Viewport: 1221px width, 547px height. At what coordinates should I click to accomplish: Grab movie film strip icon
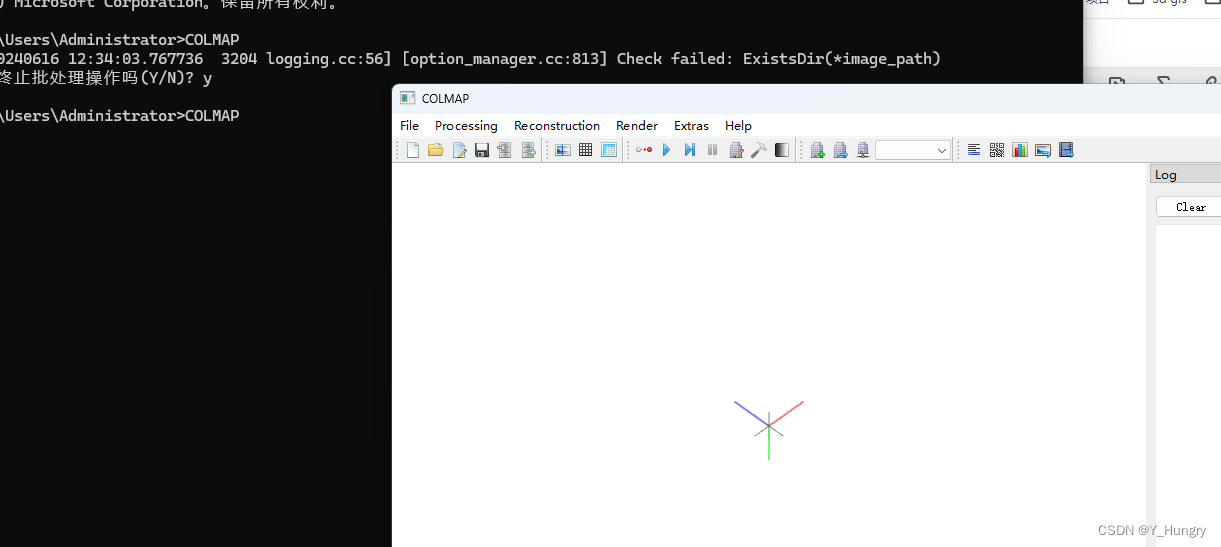pos(1066,150)
